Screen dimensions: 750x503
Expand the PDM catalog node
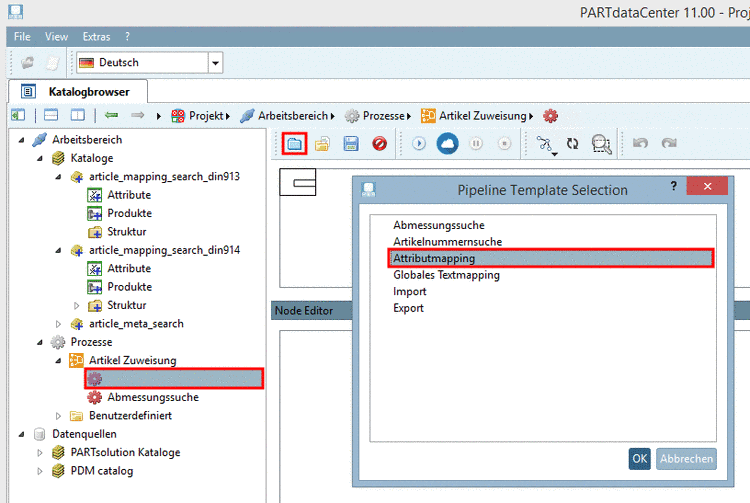coord(40,471)
